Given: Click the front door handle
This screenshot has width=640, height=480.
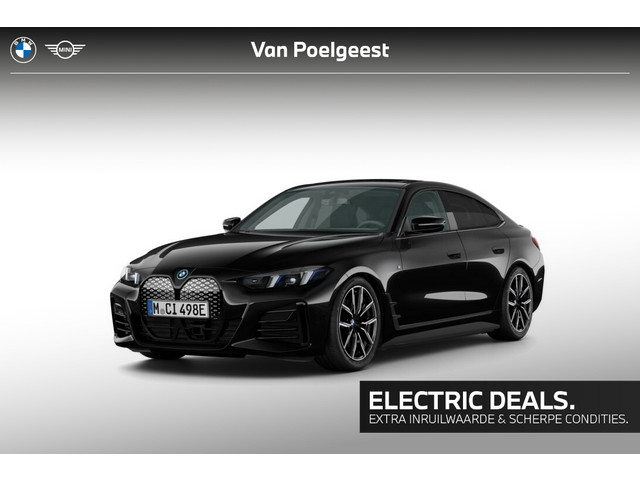Looking at the screenshot, I should (454, 256).
